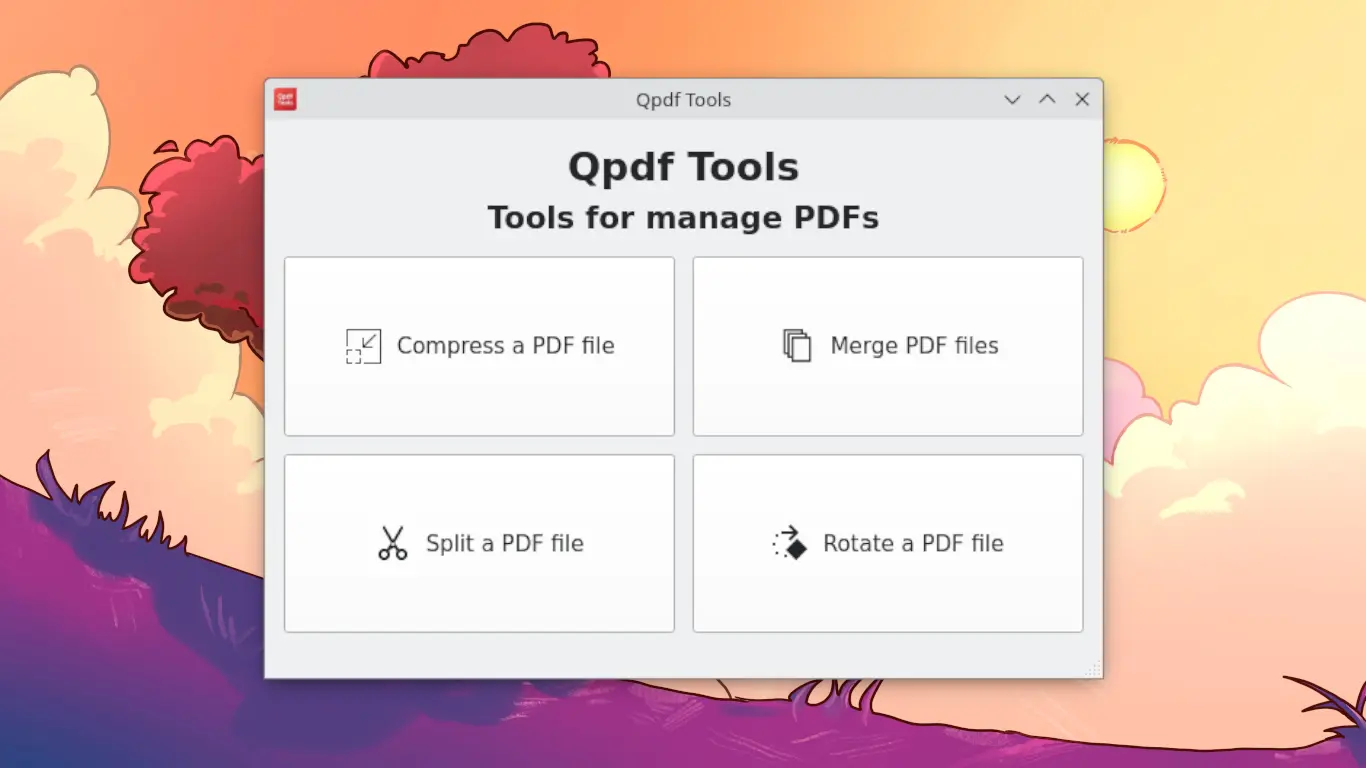The height and width of the screenshot is (768, 1366).
Task: Click the Rotate a PDF file label text
Action: click(912, 543)
